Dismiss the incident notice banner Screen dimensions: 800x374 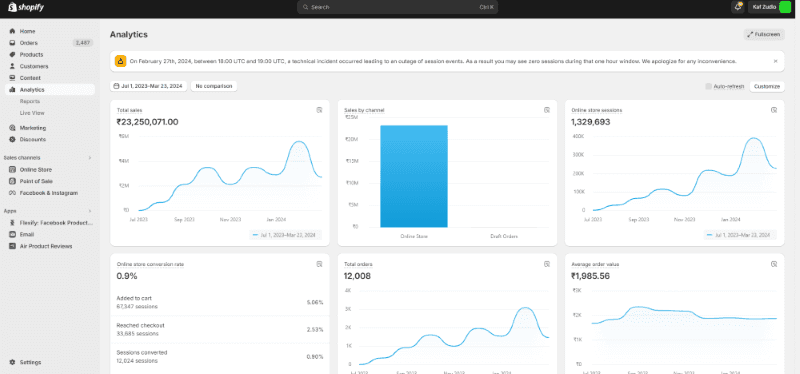pyautogui.click(x=776, y=61)
